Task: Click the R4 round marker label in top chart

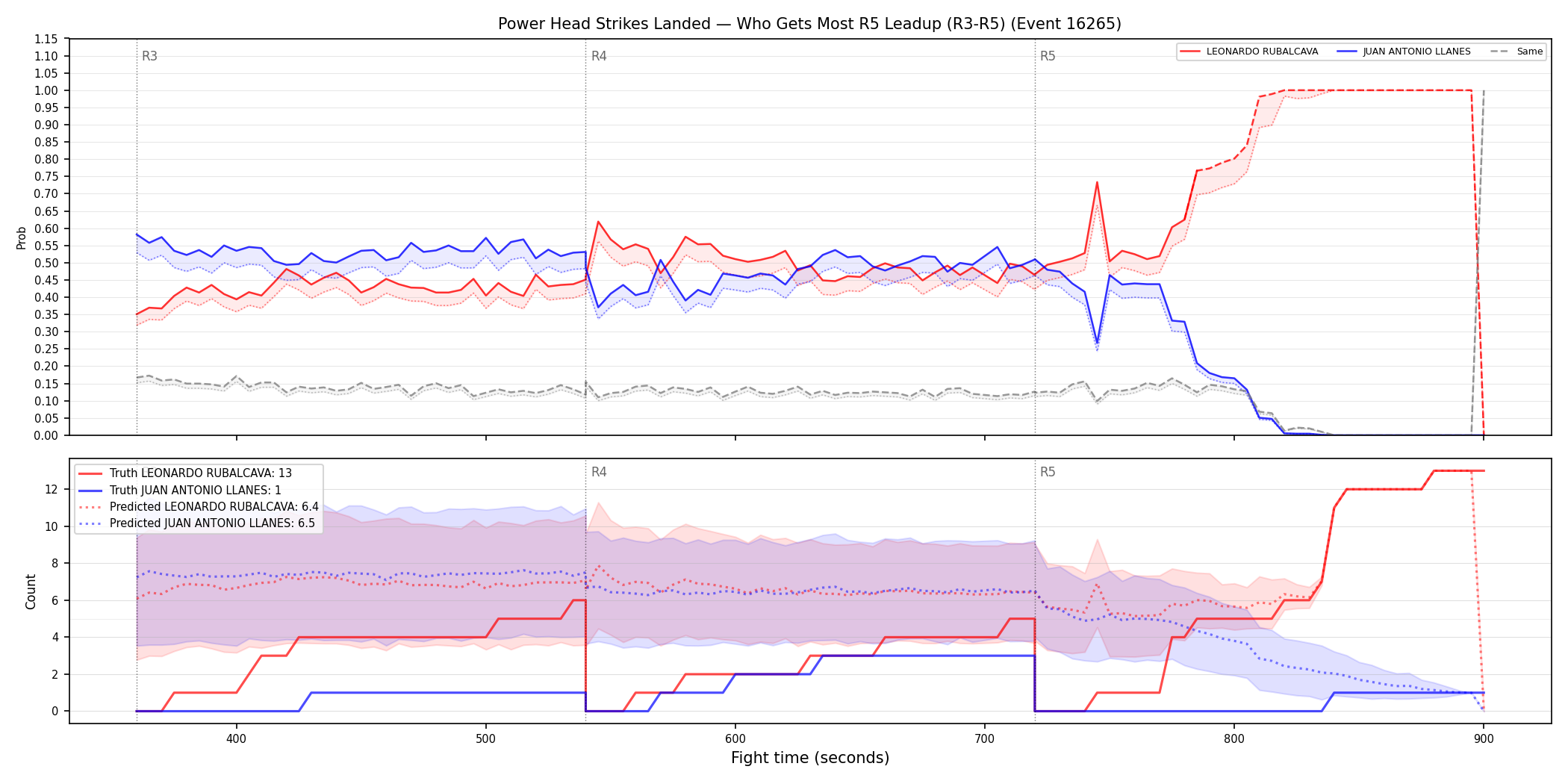Action: [x=599, y=56]
